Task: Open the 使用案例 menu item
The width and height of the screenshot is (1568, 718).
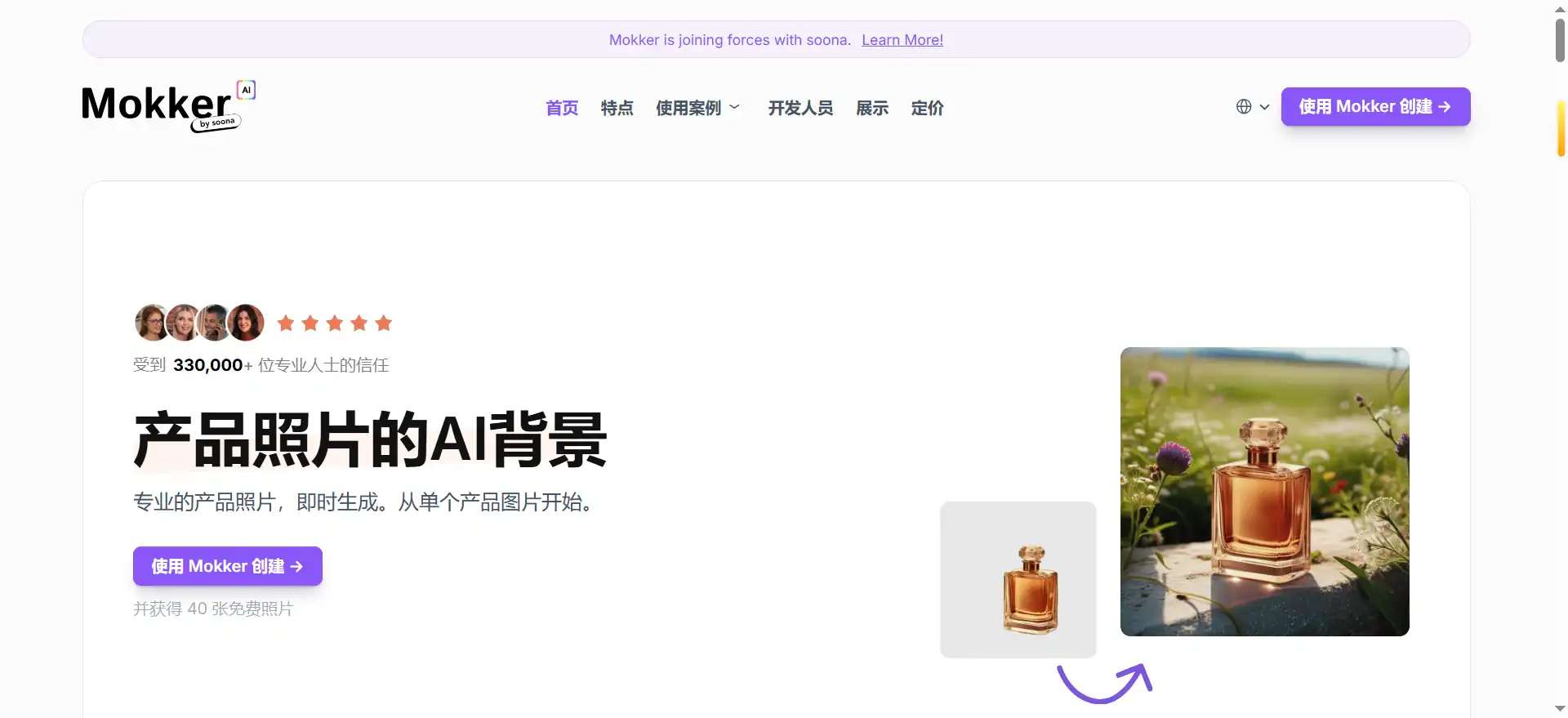Action: click(x=688, y=108)
